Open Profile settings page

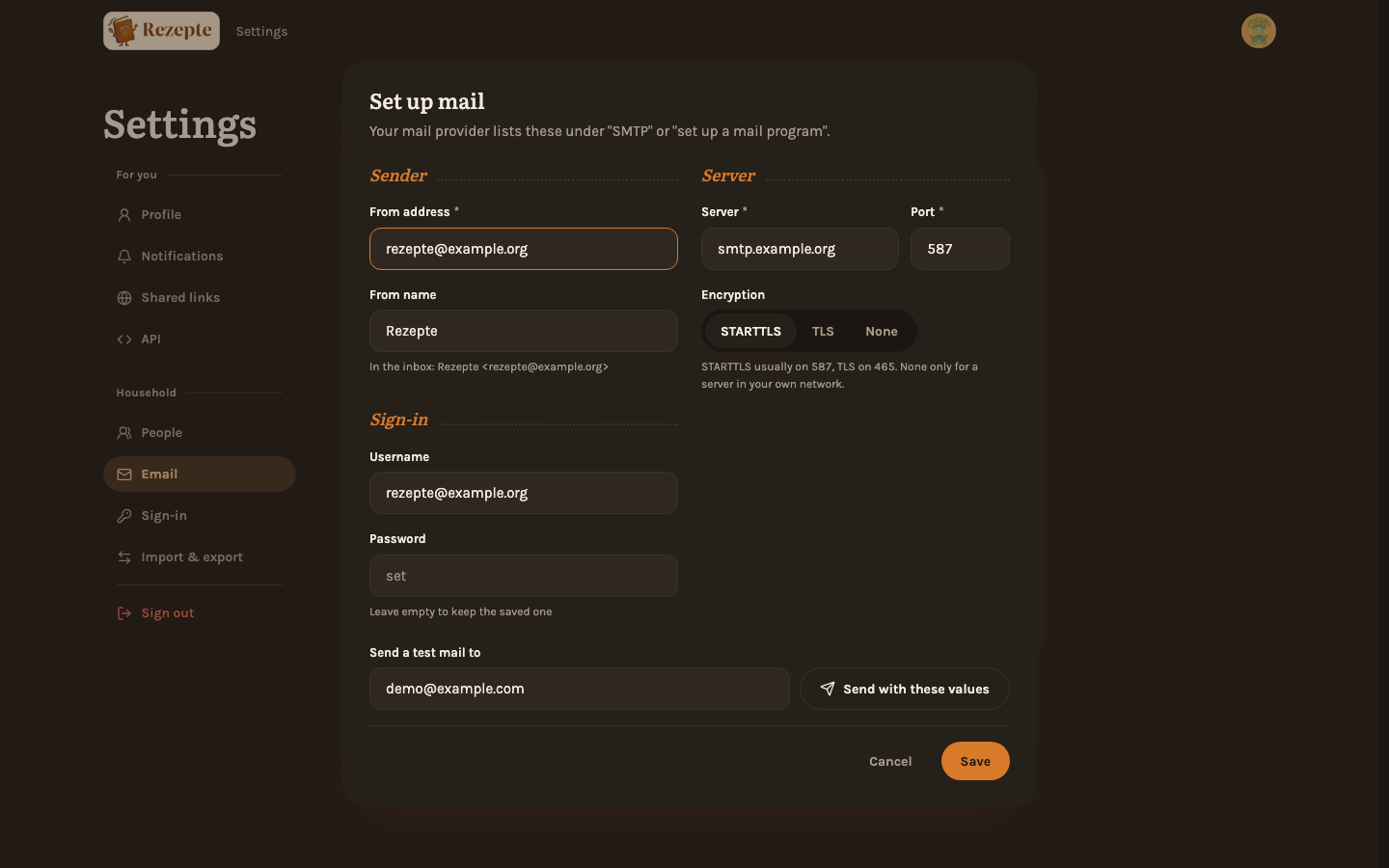(x=200, y=215)
